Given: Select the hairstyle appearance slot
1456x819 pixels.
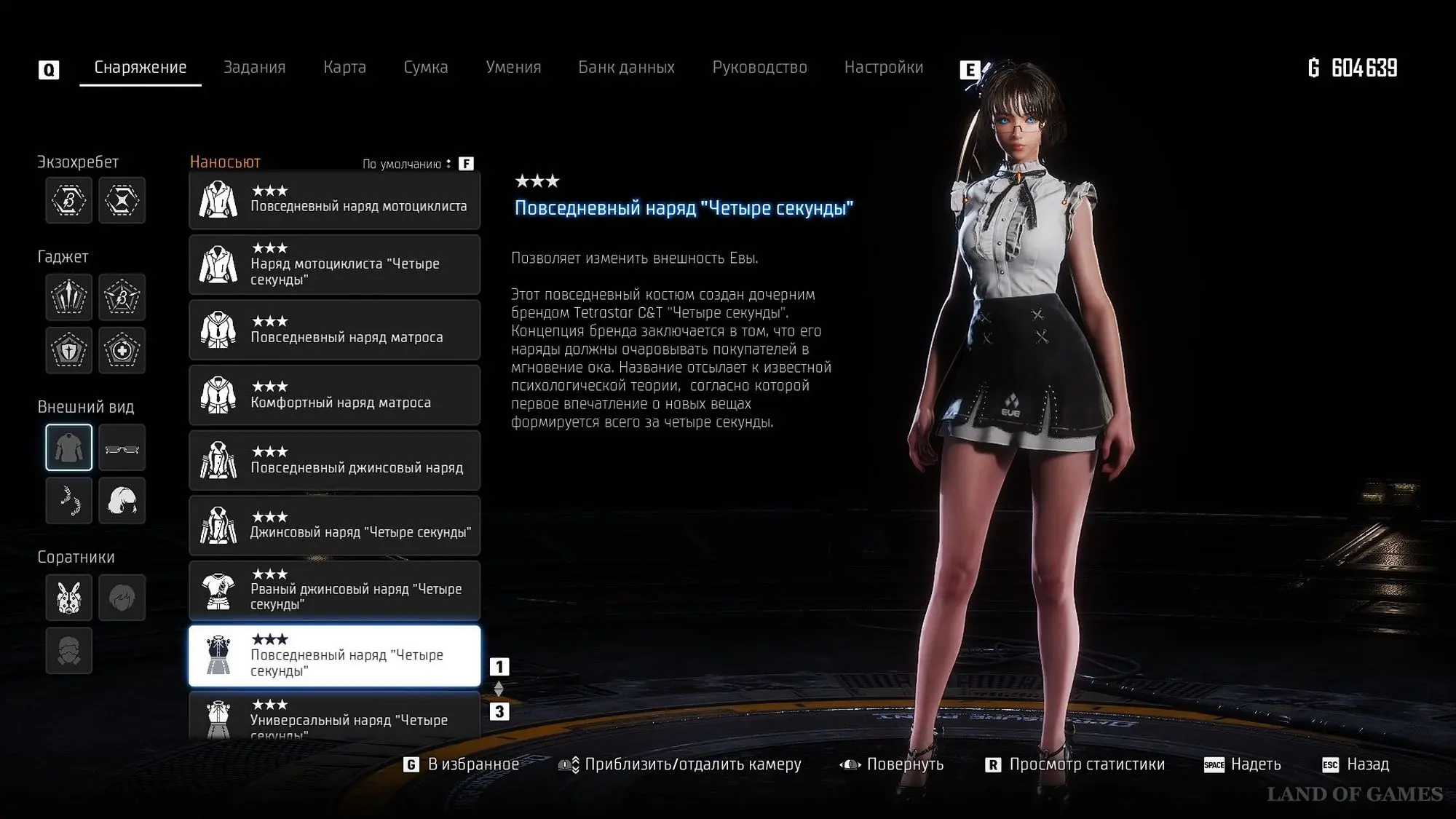Looking at the screenshot, I should coord(122,501).
